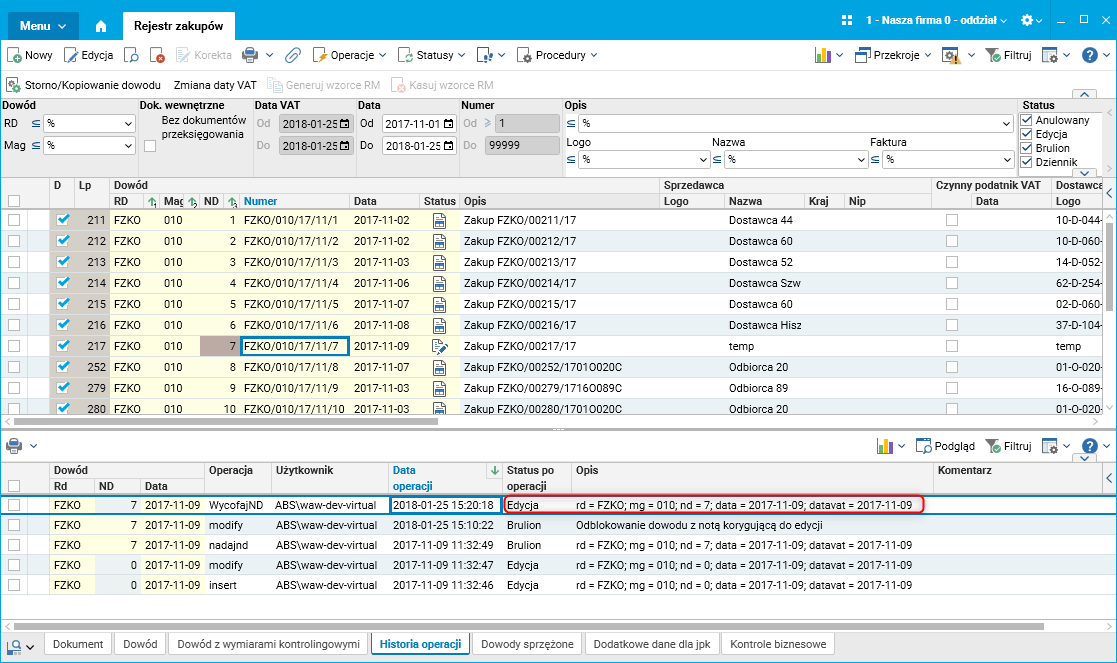This screenshot has width=1117, height=663.
Task: Uncheck the Brulion status checkbox
Action: pos(1026,148)
